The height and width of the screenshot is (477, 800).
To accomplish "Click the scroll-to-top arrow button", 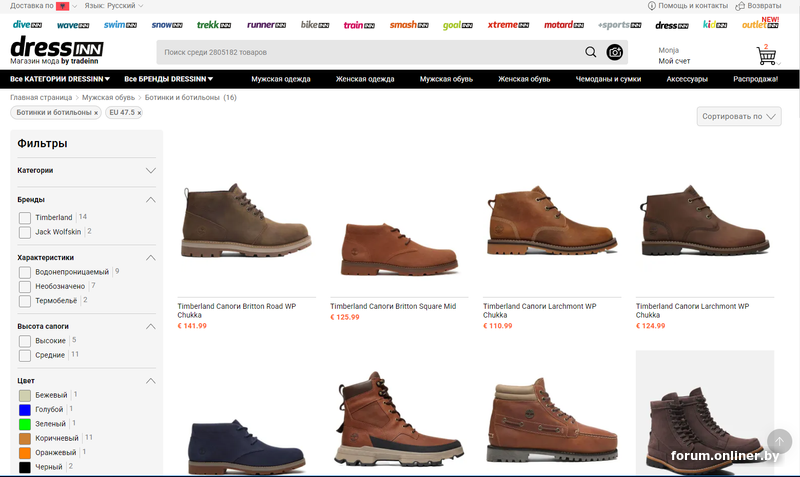I will 780,440.
